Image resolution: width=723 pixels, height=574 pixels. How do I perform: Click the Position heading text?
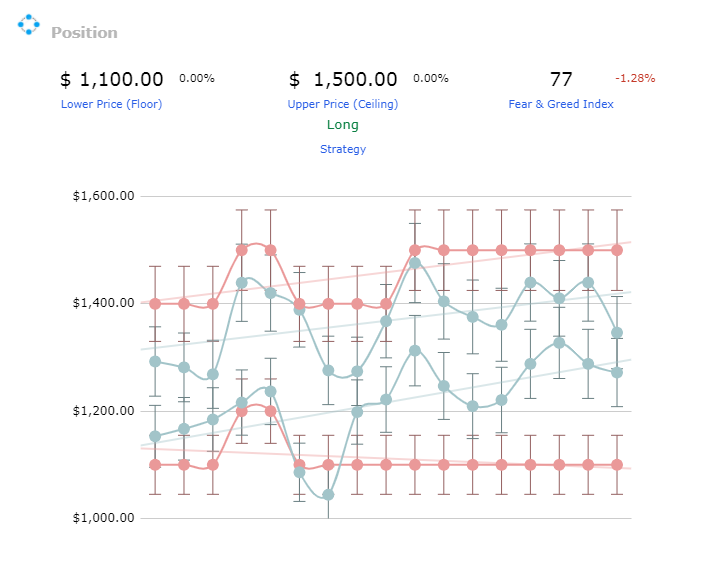(x=84, y=33)
